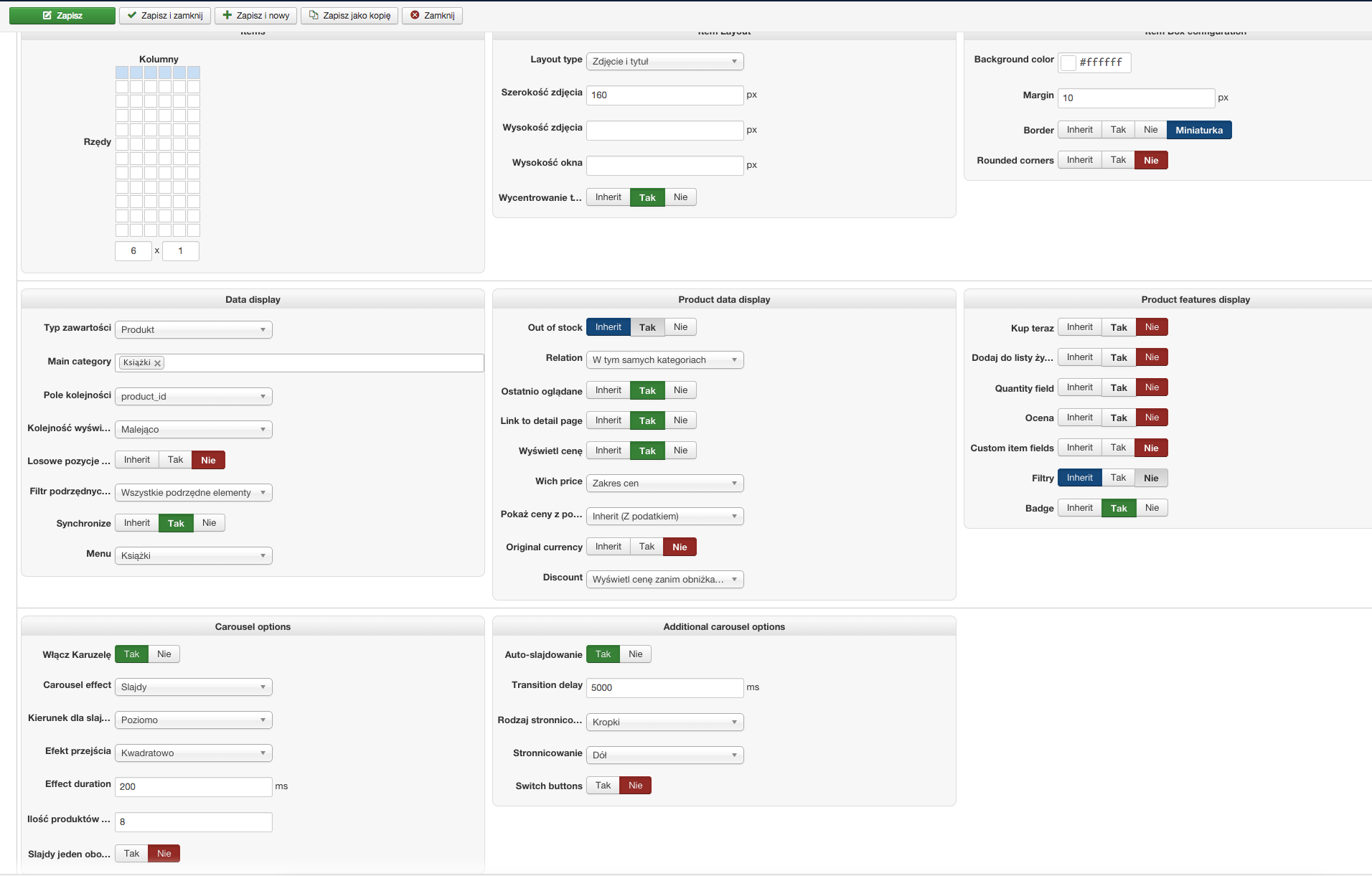This screenshot has width=1372, height=876.
Task: Click the green Zapisz save button
Action: 62,16
